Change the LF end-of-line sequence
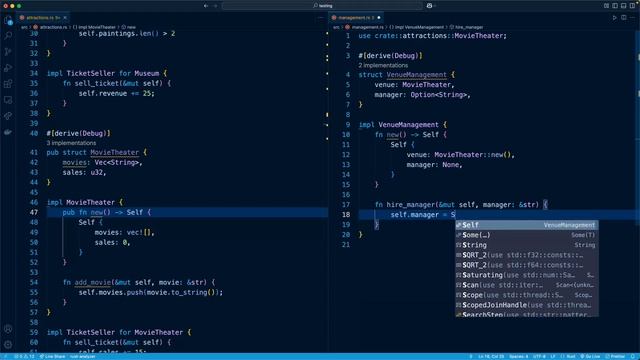 pos(553,357)
